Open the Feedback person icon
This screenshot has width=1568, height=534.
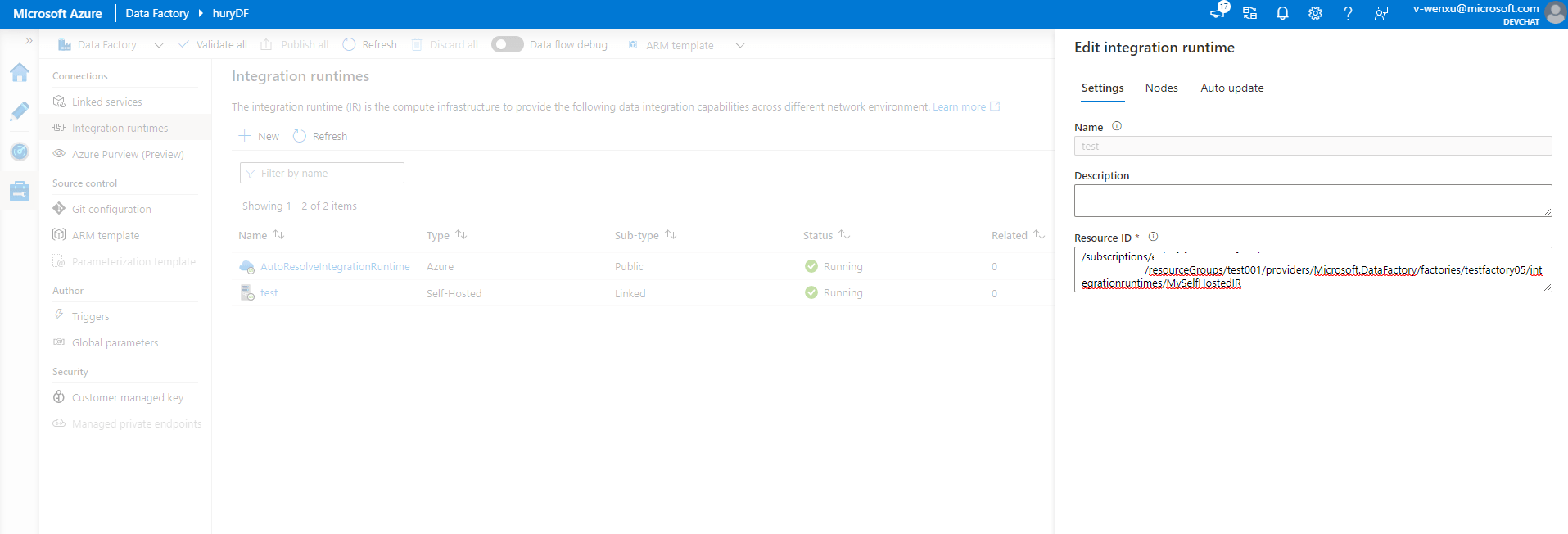(1381, 13)
